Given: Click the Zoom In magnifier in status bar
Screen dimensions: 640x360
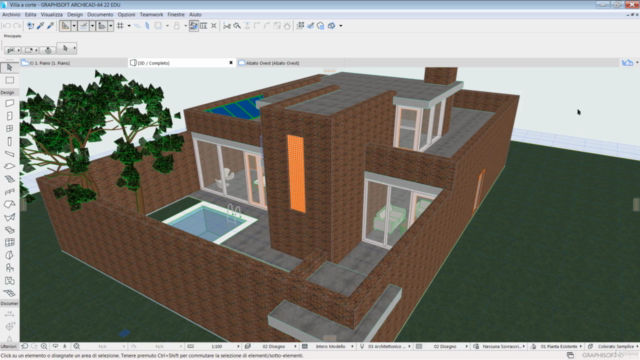Looking at the screenshot, I should pyautogui.click(x=44, y=347).
